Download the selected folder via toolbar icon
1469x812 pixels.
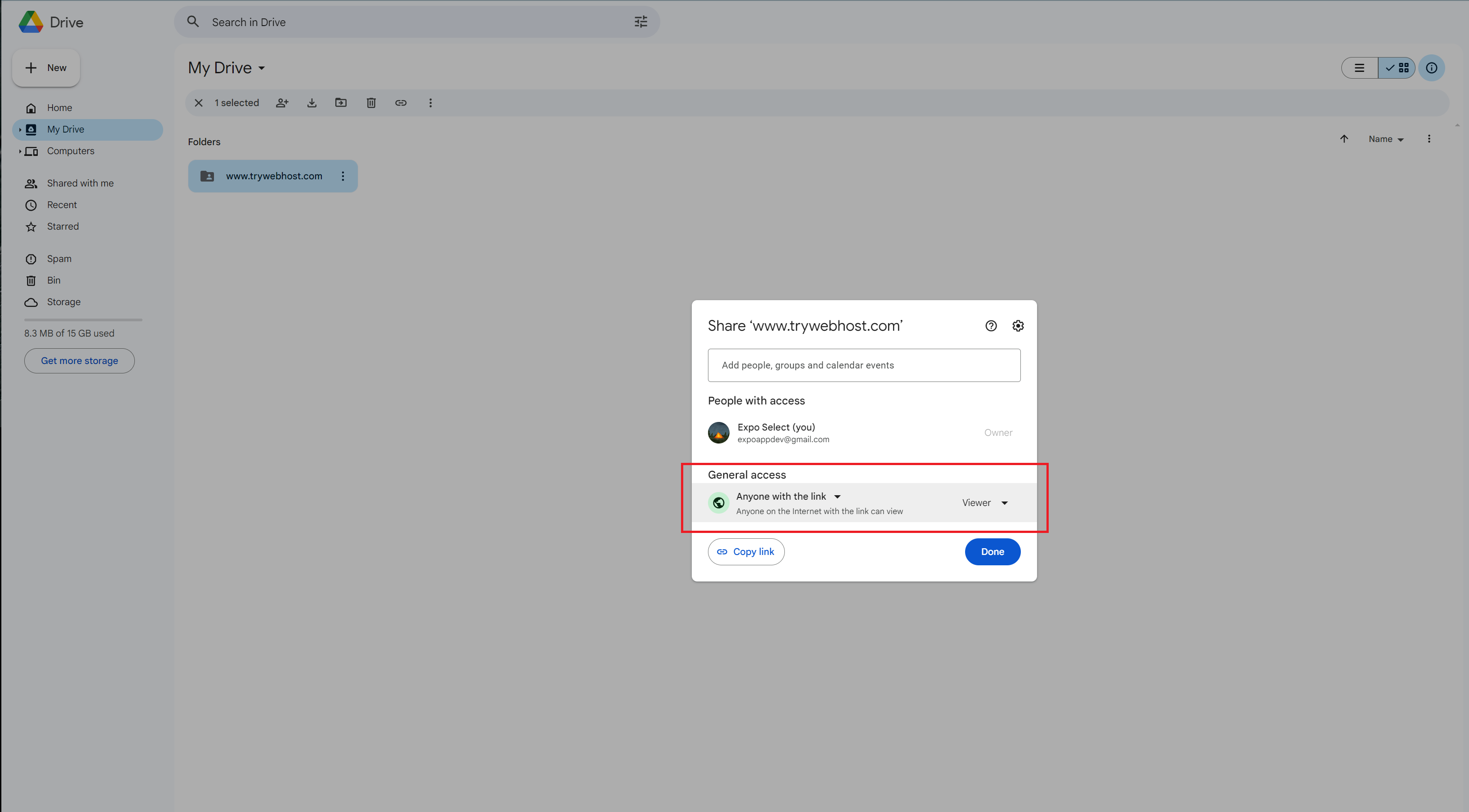tap(312, 102)
